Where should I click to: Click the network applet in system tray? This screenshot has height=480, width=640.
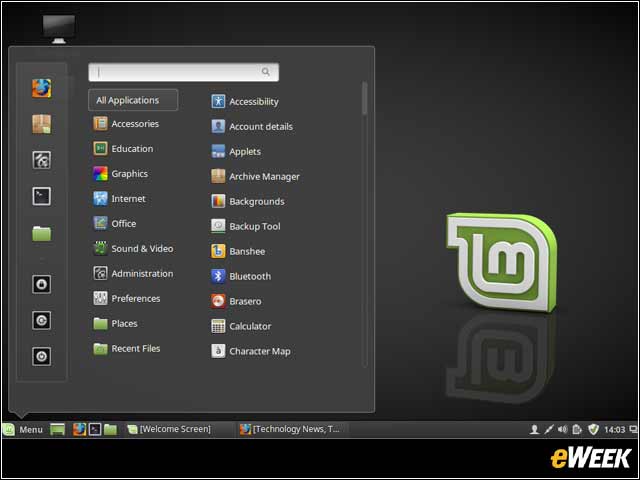pos(549,429)
